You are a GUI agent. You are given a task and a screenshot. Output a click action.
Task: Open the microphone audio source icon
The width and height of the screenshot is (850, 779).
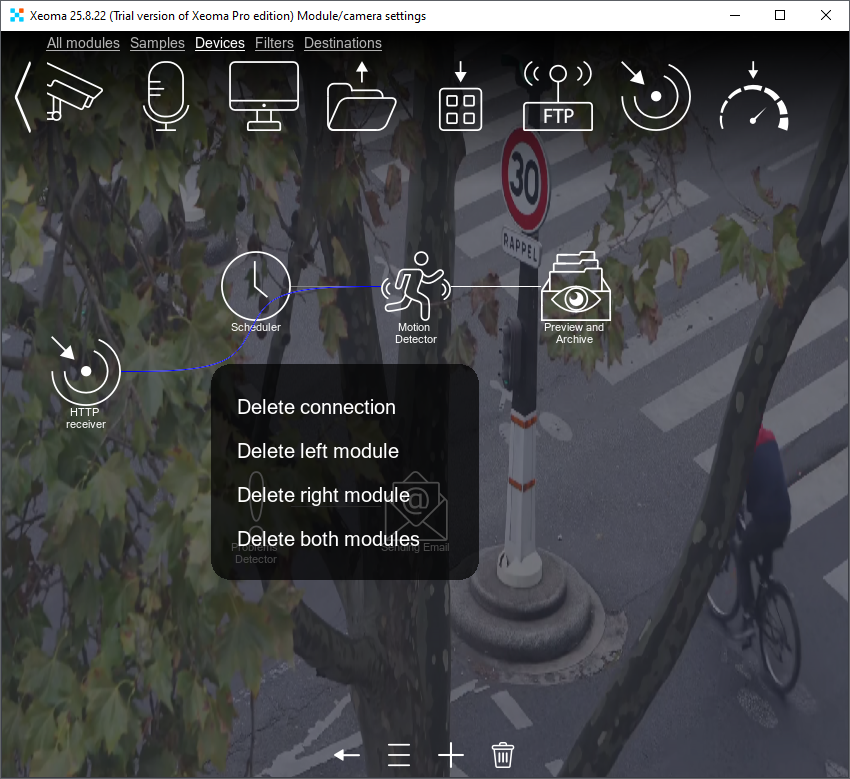[165, 95]
